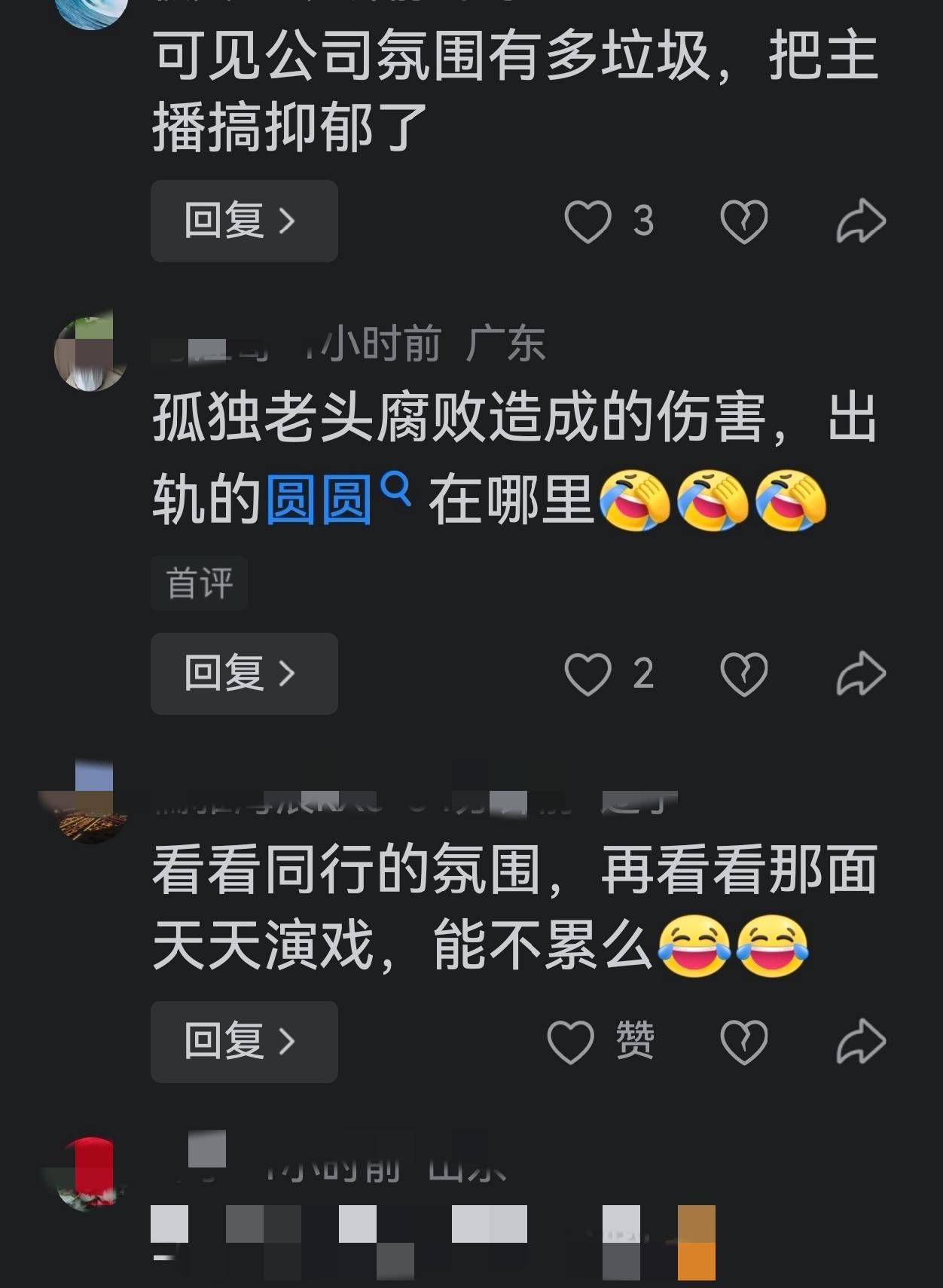Like the 看看同行的氛围 comment

tap(570, 1042)
